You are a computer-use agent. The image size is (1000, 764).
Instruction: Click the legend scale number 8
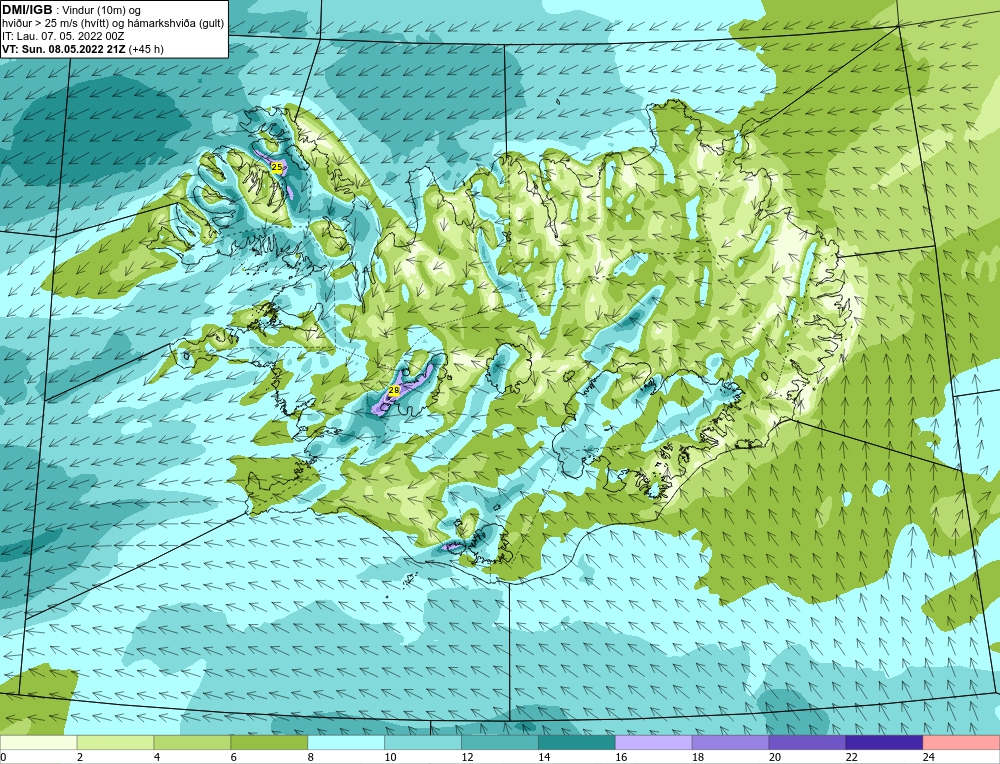(x=311, y=757)
